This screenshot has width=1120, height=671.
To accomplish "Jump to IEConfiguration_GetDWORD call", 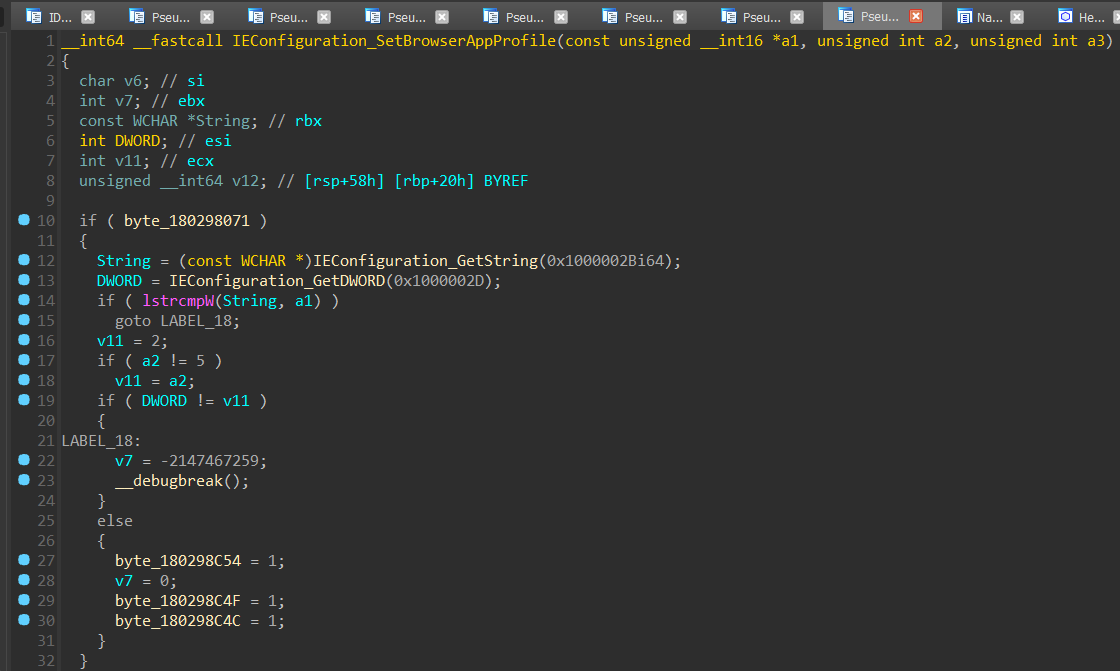I will pyautogui.click(x=277, y=281).
